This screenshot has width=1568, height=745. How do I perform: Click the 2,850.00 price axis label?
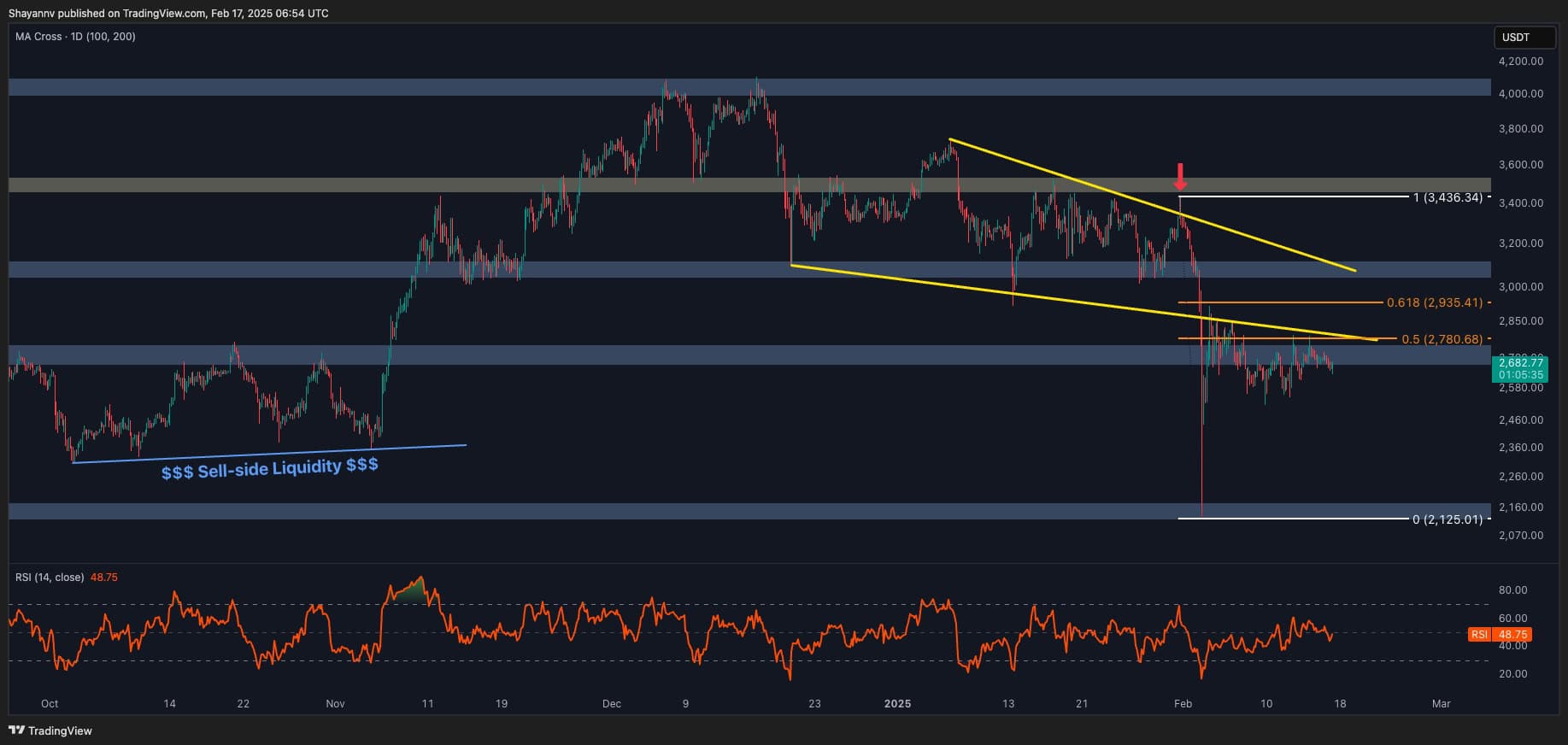pos(1520,321)
